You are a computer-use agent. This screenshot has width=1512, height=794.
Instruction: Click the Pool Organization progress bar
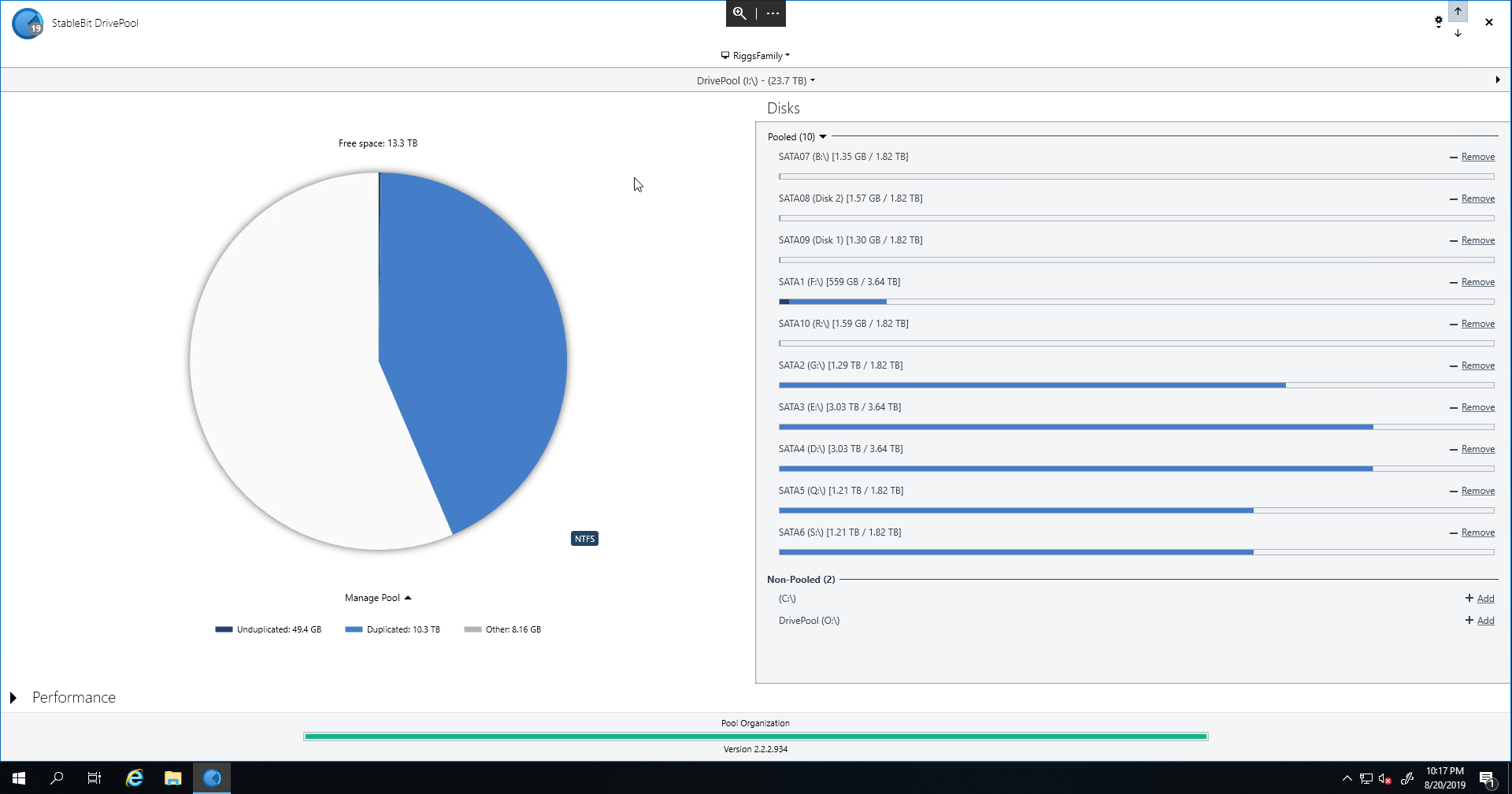pyautogui.click(x=755, y=736)
